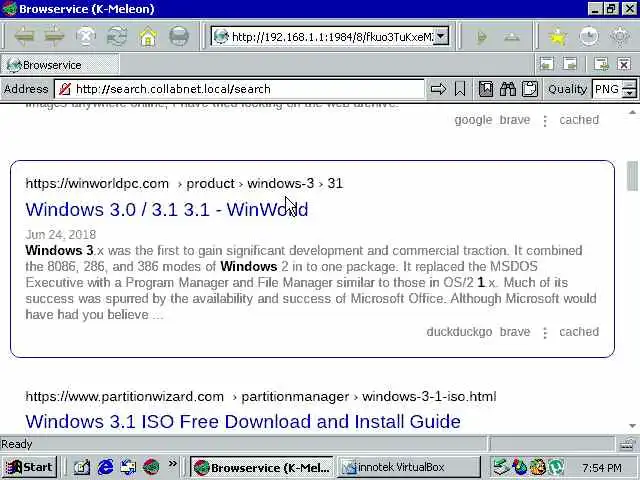Click brave link next to google
Screen dimensions: 640x480
click(x=515, y=120)
